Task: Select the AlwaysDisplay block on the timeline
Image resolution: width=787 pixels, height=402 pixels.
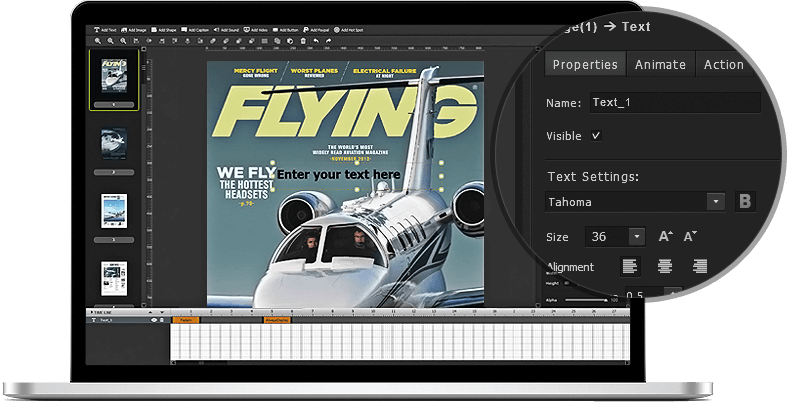Action: coord(277,320)
